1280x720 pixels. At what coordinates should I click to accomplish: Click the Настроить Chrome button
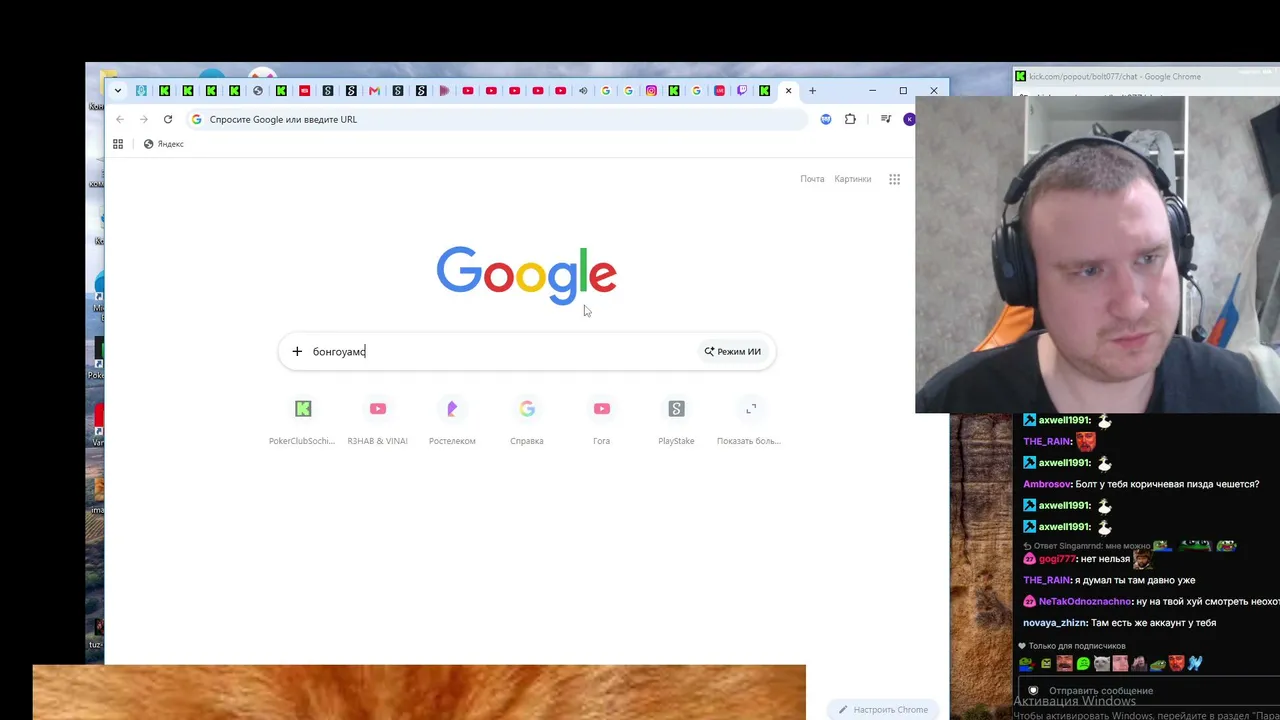(x=883, y=710)
